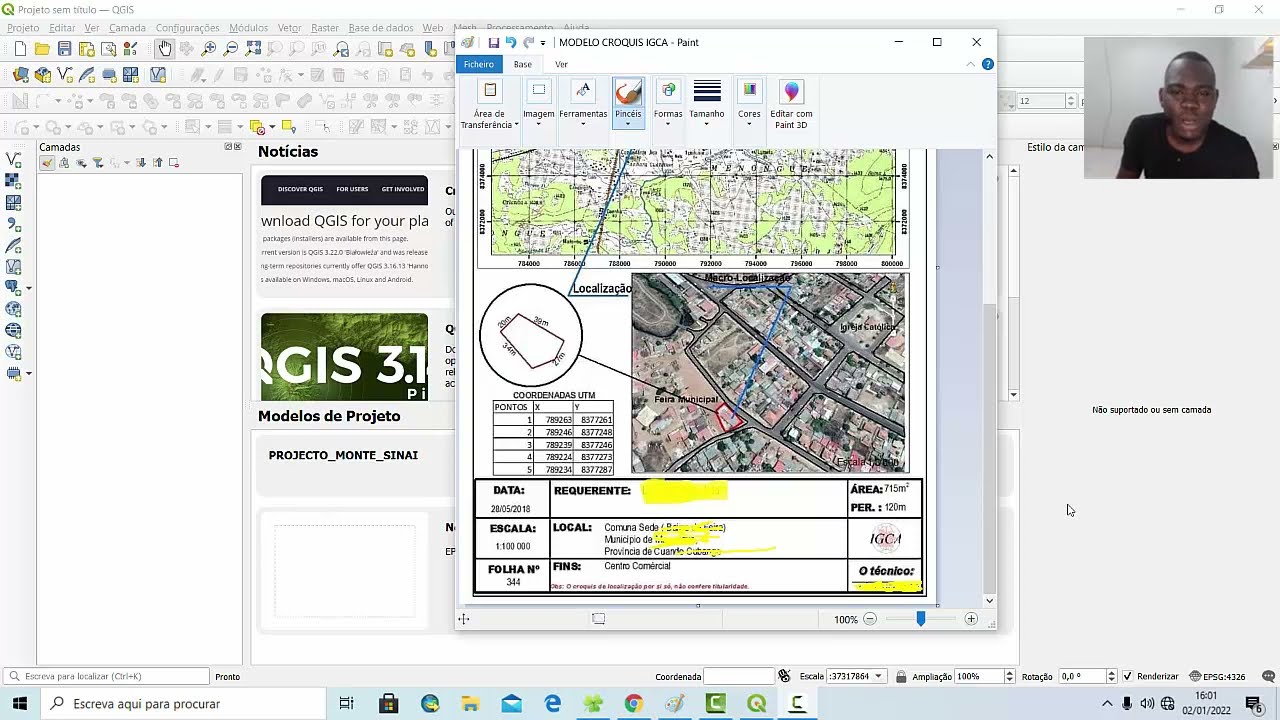Toggle the scale lock icon
The height and width of the screenshot is (720, 1280).
pyautogui.click(x=901, y=677)
